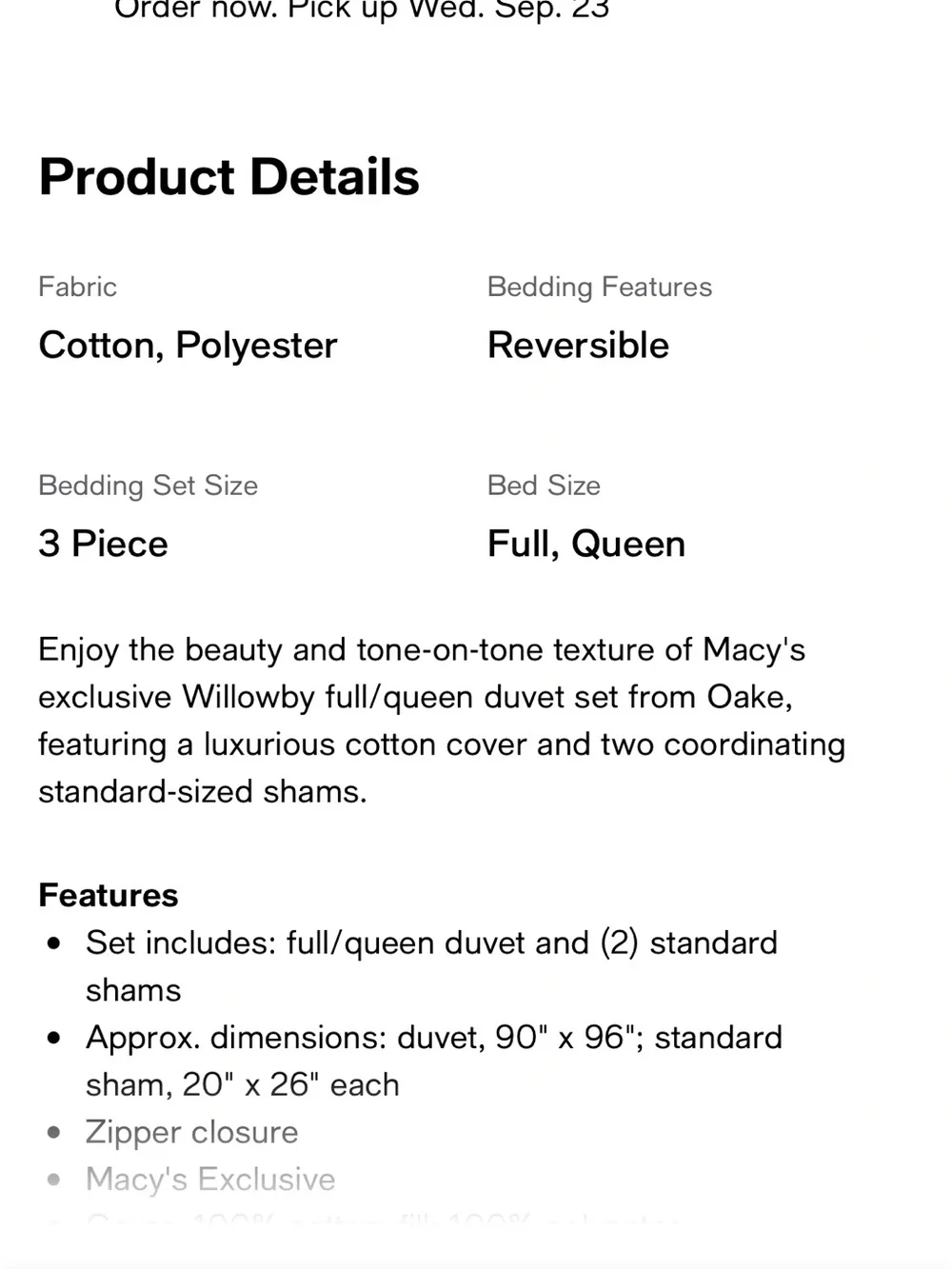
Task: Select the Bedding Set Size label
Action: tap(148, 486)
